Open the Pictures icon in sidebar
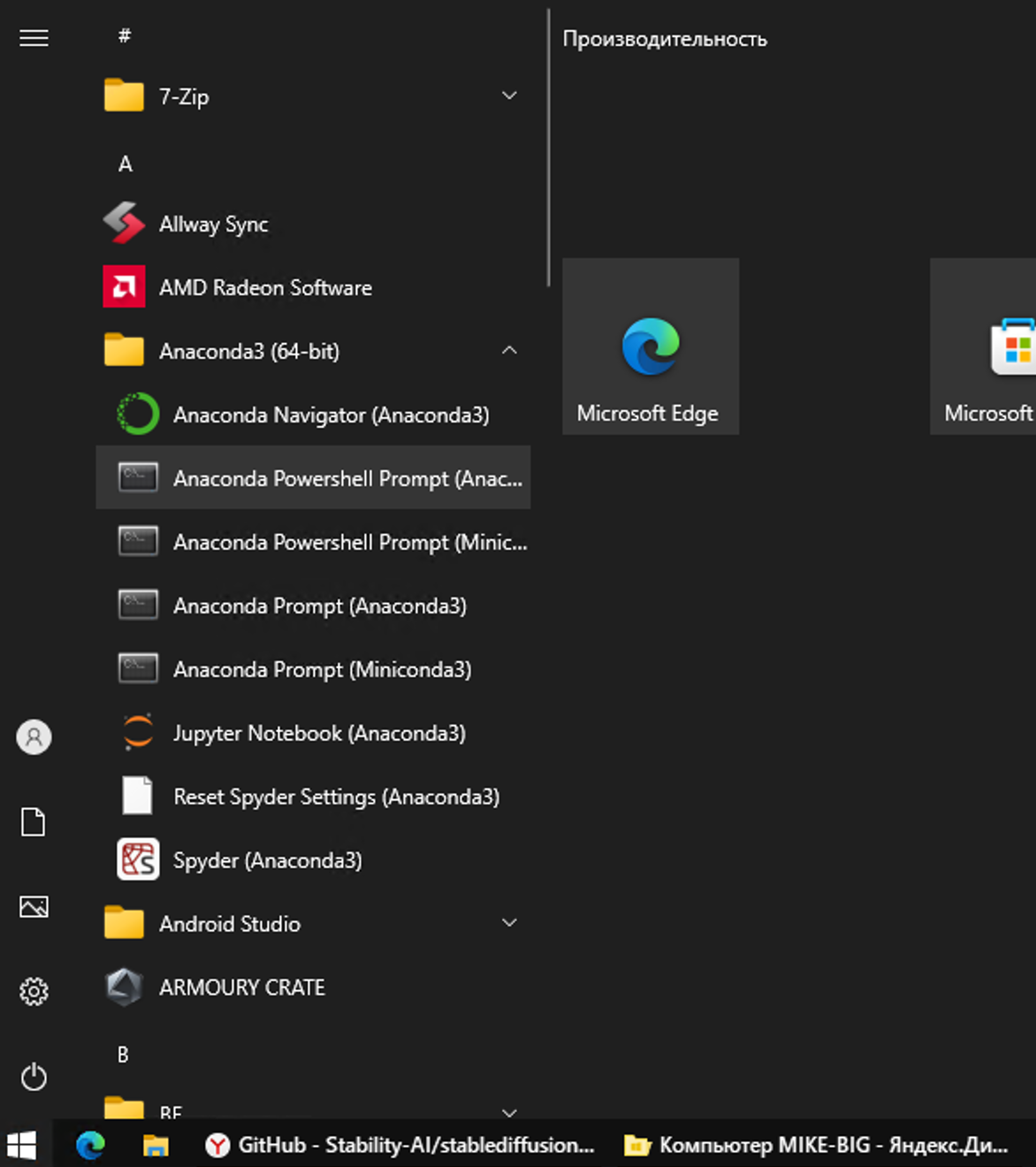This screenshot has height=1167, width=1036. [x=34, y=906]
